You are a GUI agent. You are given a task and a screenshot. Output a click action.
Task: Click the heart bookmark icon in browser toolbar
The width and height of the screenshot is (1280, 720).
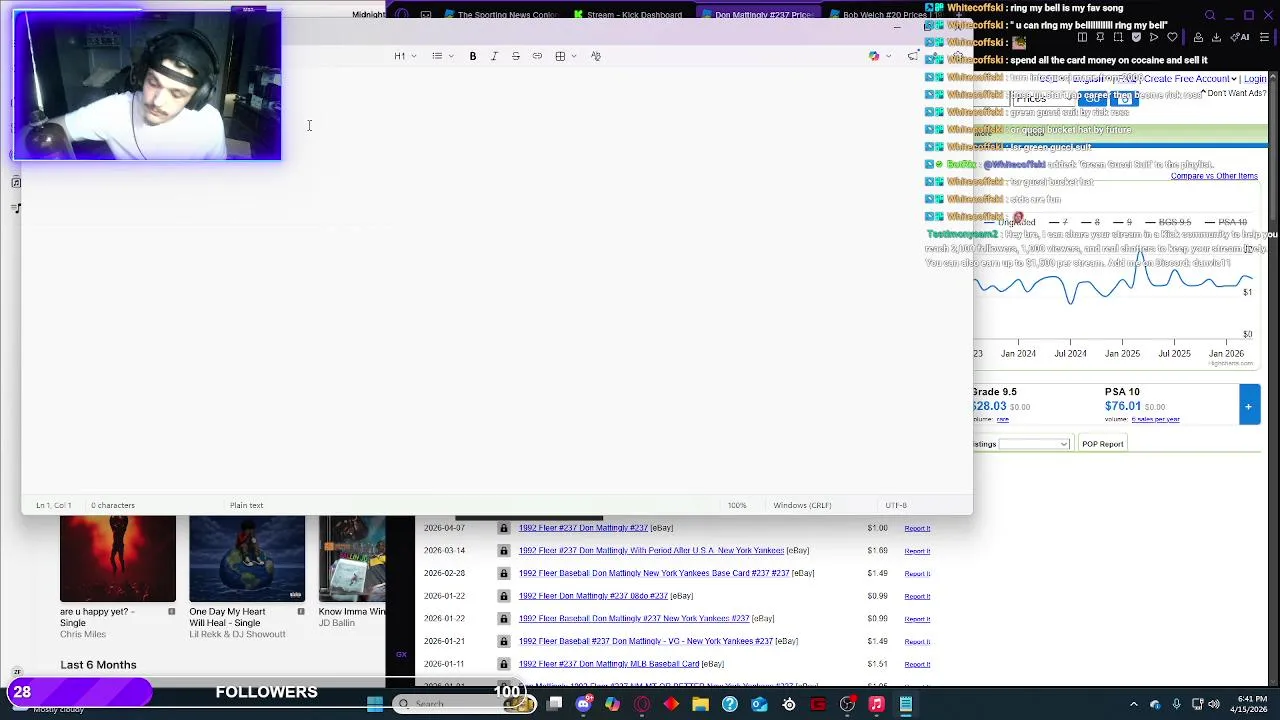[1172, 37]
